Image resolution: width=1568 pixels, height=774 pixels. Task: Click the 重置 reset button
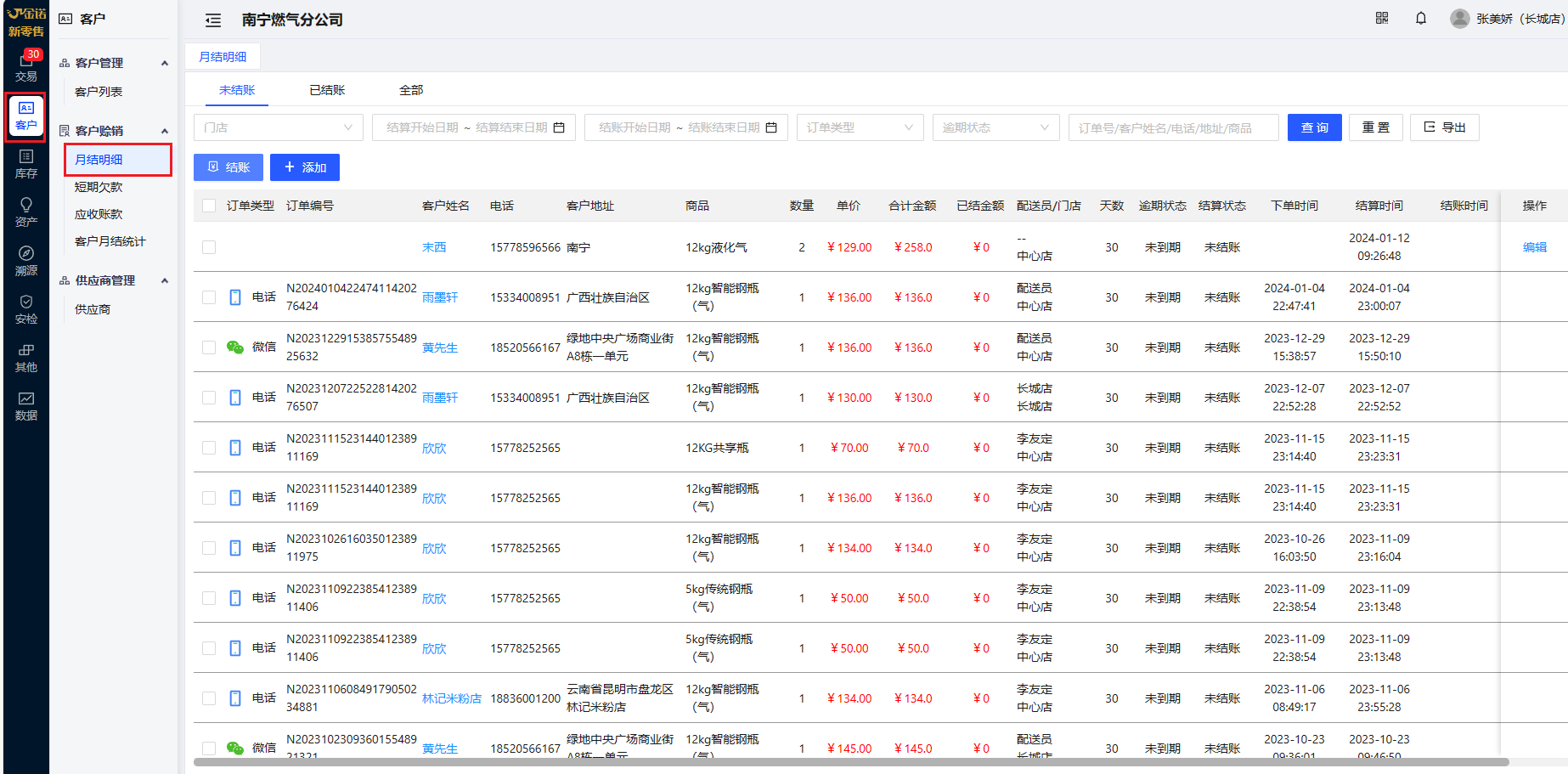[1376, 127]
